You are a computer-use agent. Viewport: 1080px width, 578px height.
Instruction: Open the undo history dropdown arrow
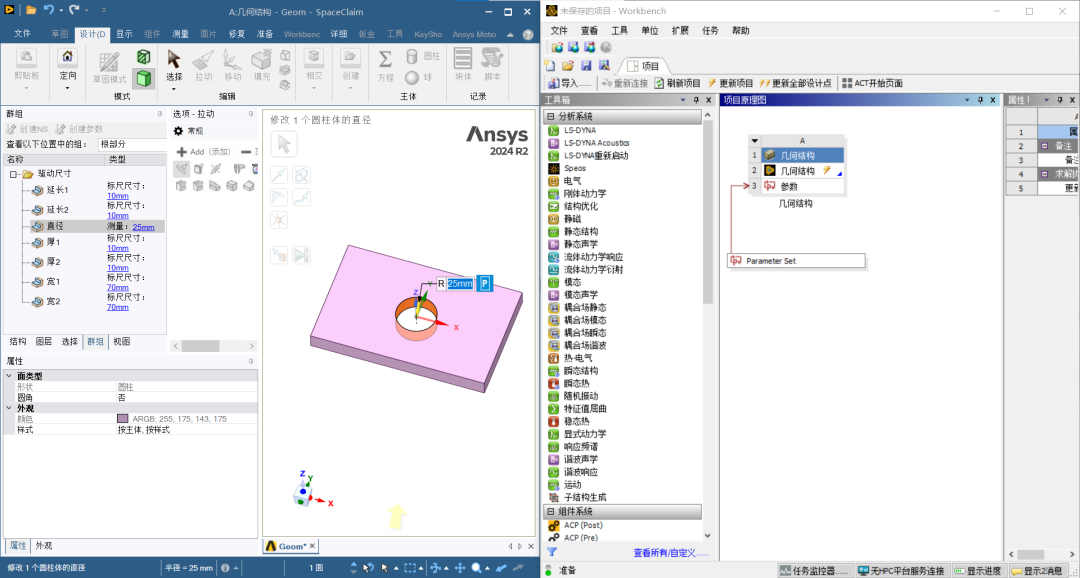[61, 10]
